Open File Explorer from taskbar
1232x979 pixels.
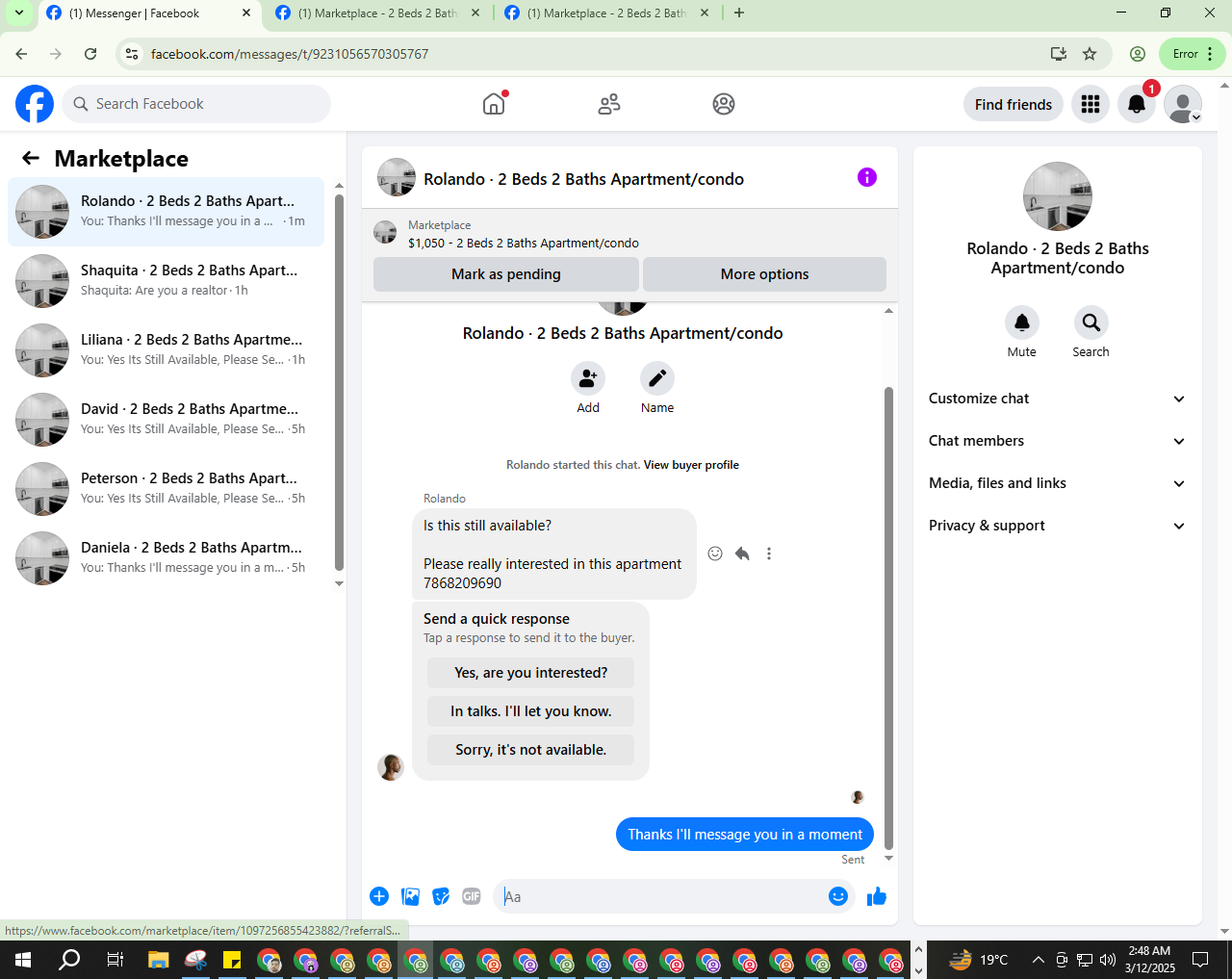point(159,960)
